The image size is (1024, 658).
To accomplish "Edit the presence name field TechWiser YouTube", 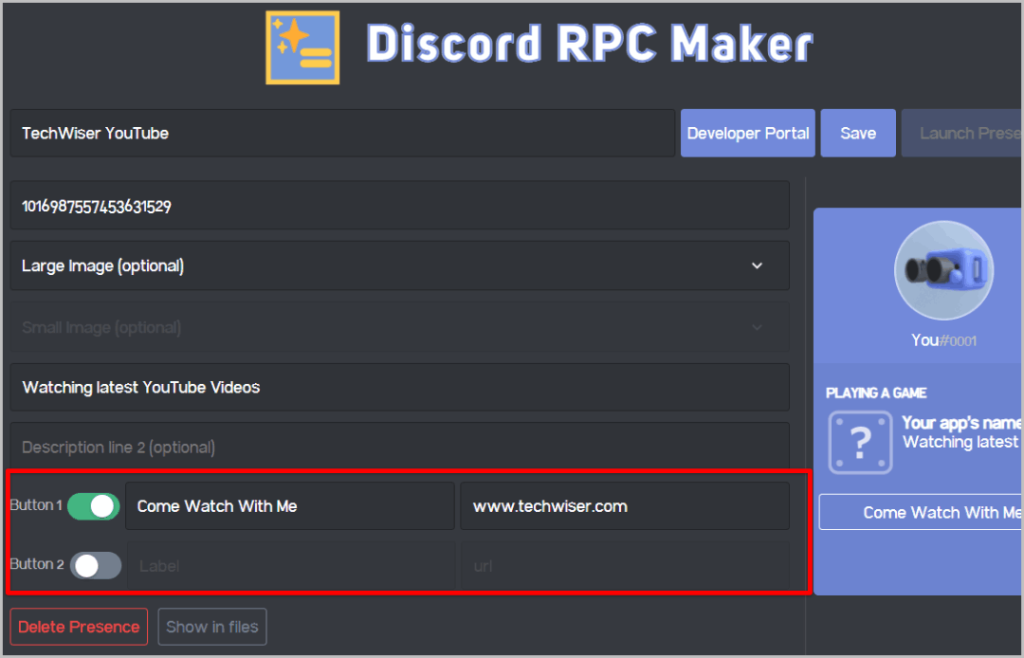I will click(342, 133).
